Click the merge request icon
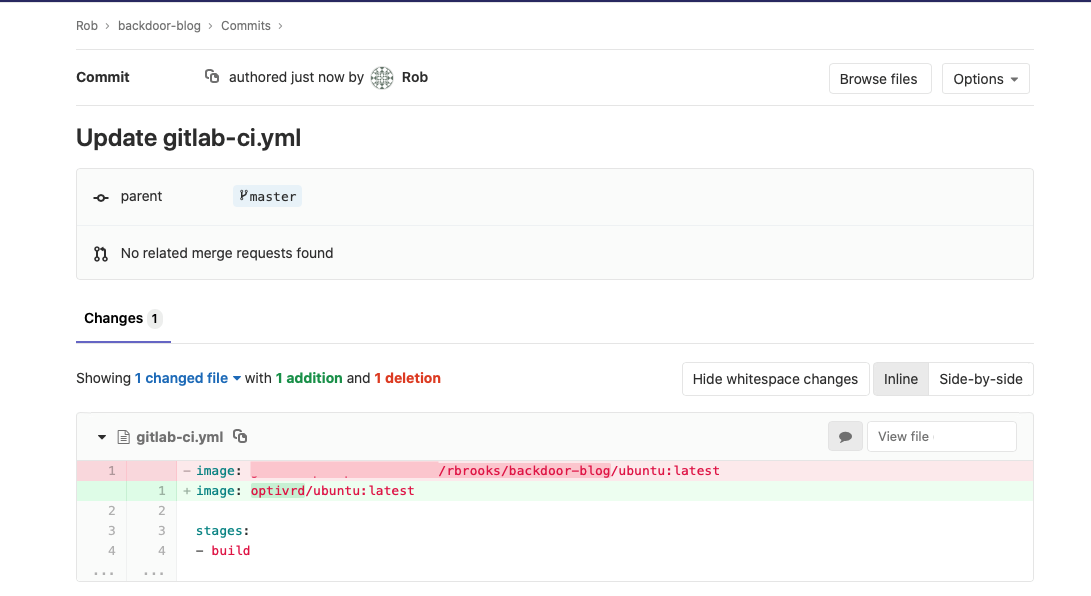The width and height of the screenshot is (1091, 596). (x=101, y=254)
